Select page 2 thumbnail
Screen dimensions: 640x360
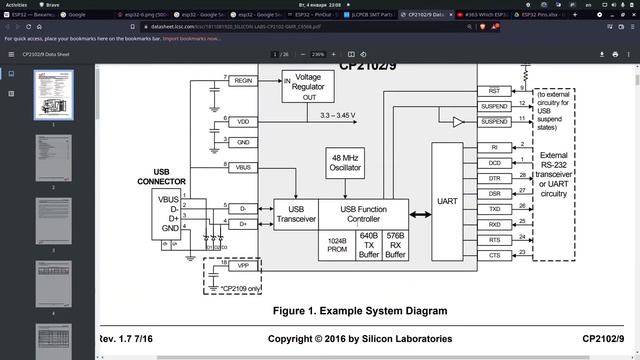[x=53, y=158]
